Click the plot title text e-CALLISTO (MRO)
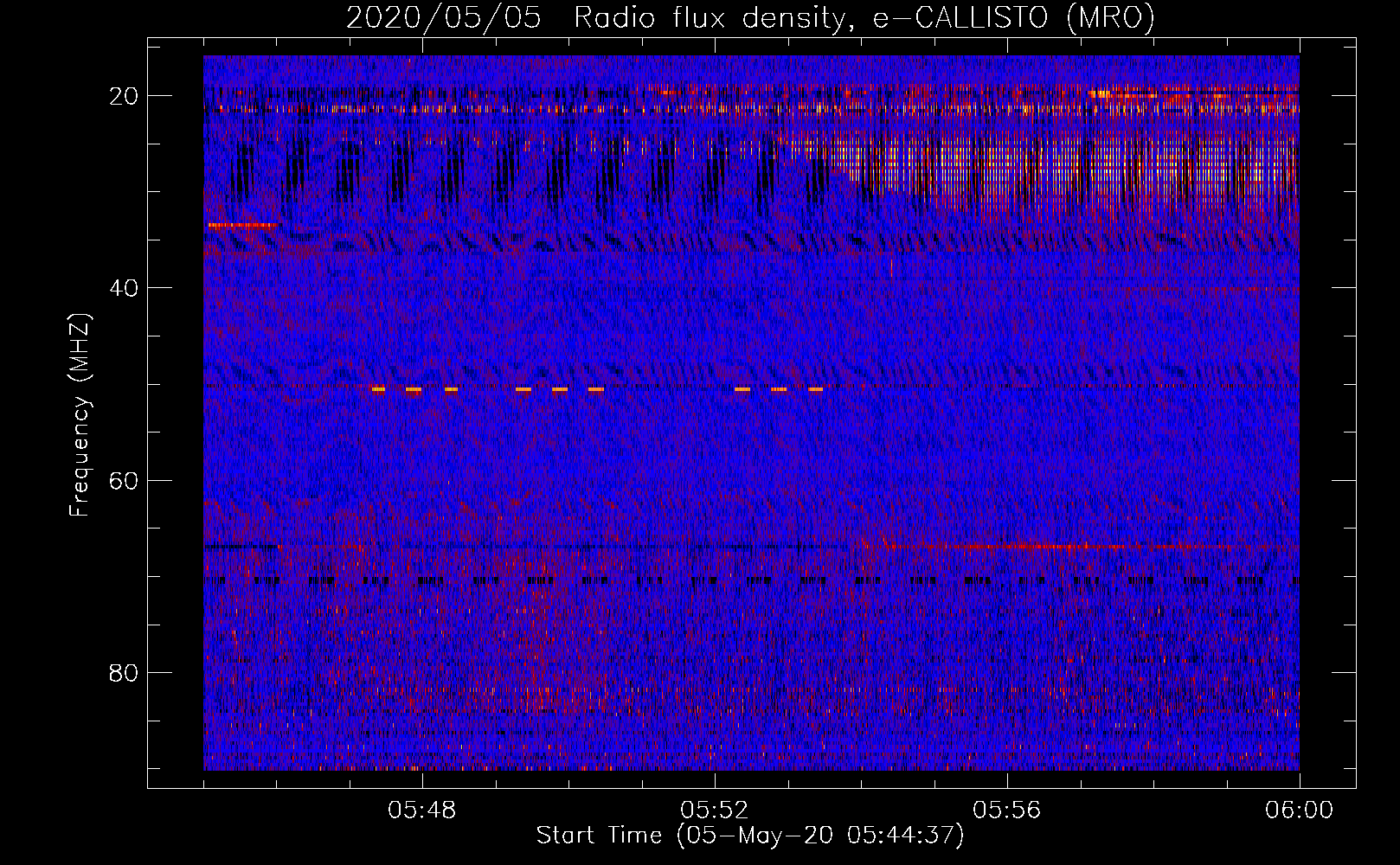Screen dimensions: 1400x865 (1013, 17)
